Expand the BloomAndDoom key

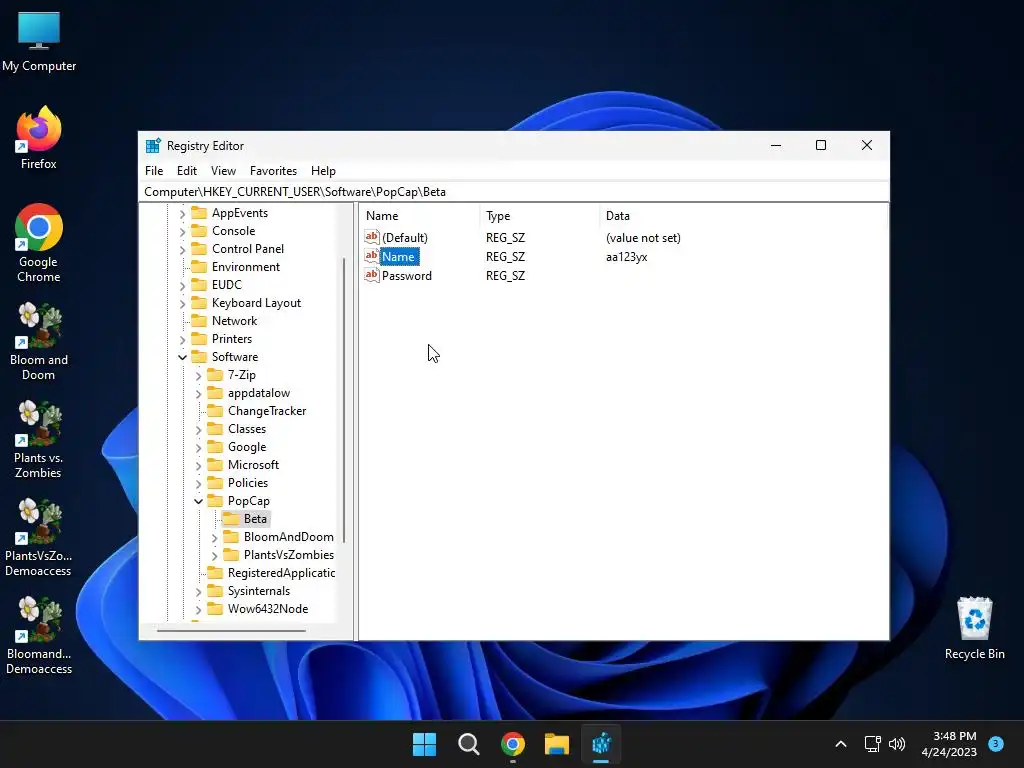pyautogui.click(x=215, y=537)
